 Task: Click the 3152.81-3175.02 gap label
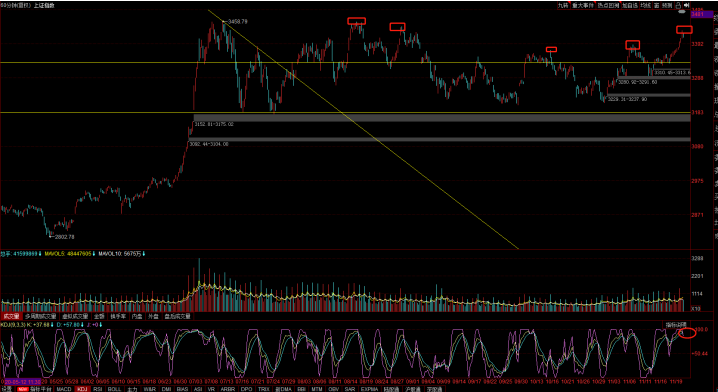[x=214, y=124]
